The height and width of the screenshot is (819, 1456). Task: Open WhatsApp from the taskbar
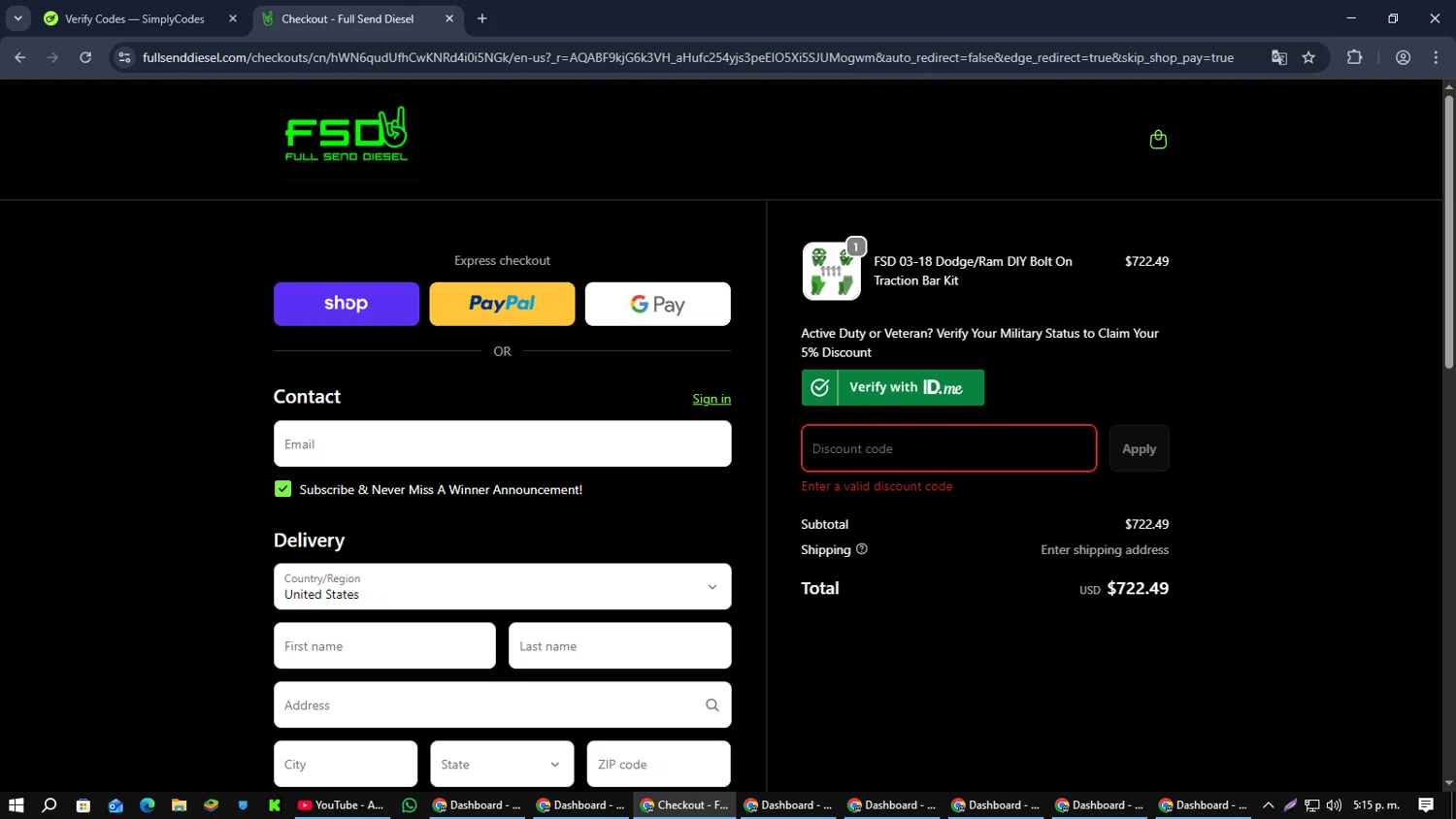tap(410, 805)
